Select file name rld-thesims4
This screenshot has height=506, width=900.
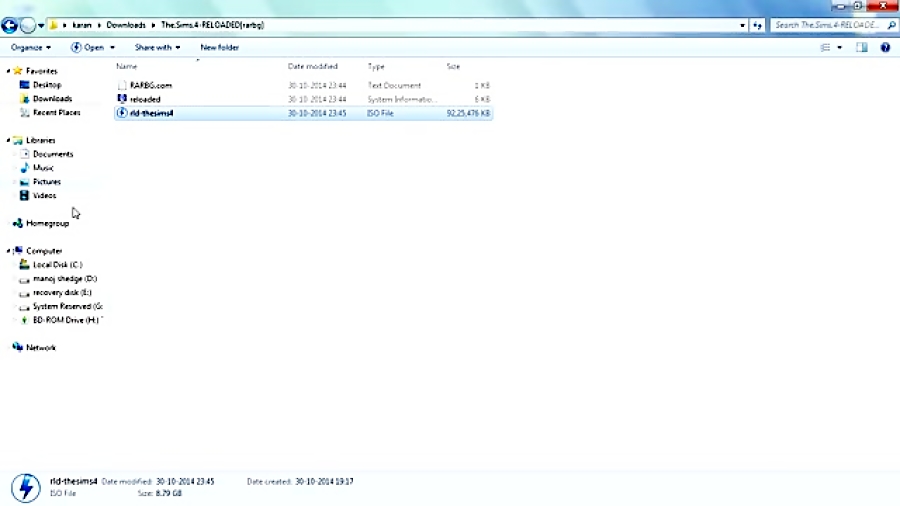coord(152,113)
